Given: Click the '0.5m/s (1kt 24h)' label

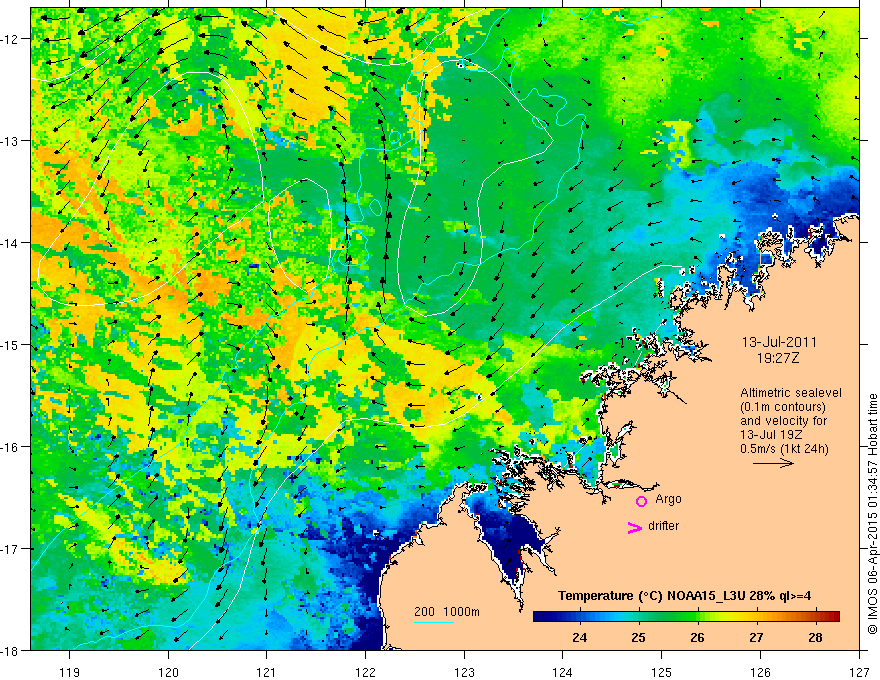Looking at the screenshot, I should (785, 449).
